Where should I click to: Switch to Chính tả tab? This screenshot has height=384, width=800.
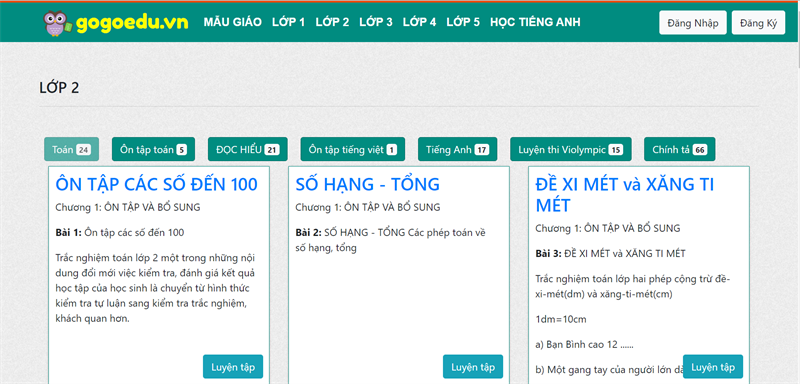coord(680,149)
